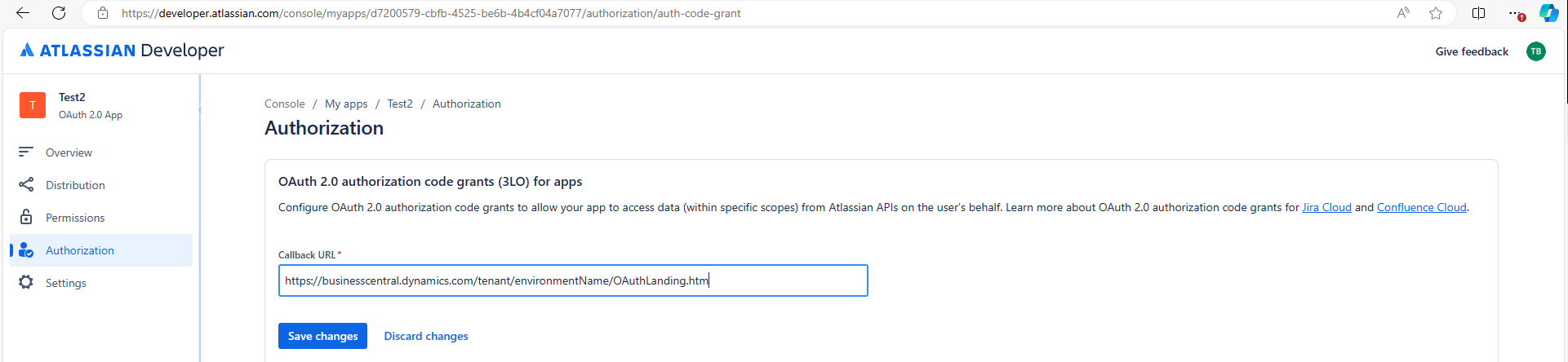1568x362 pixels.
Task: Click Discard changes
Action: 426,336
